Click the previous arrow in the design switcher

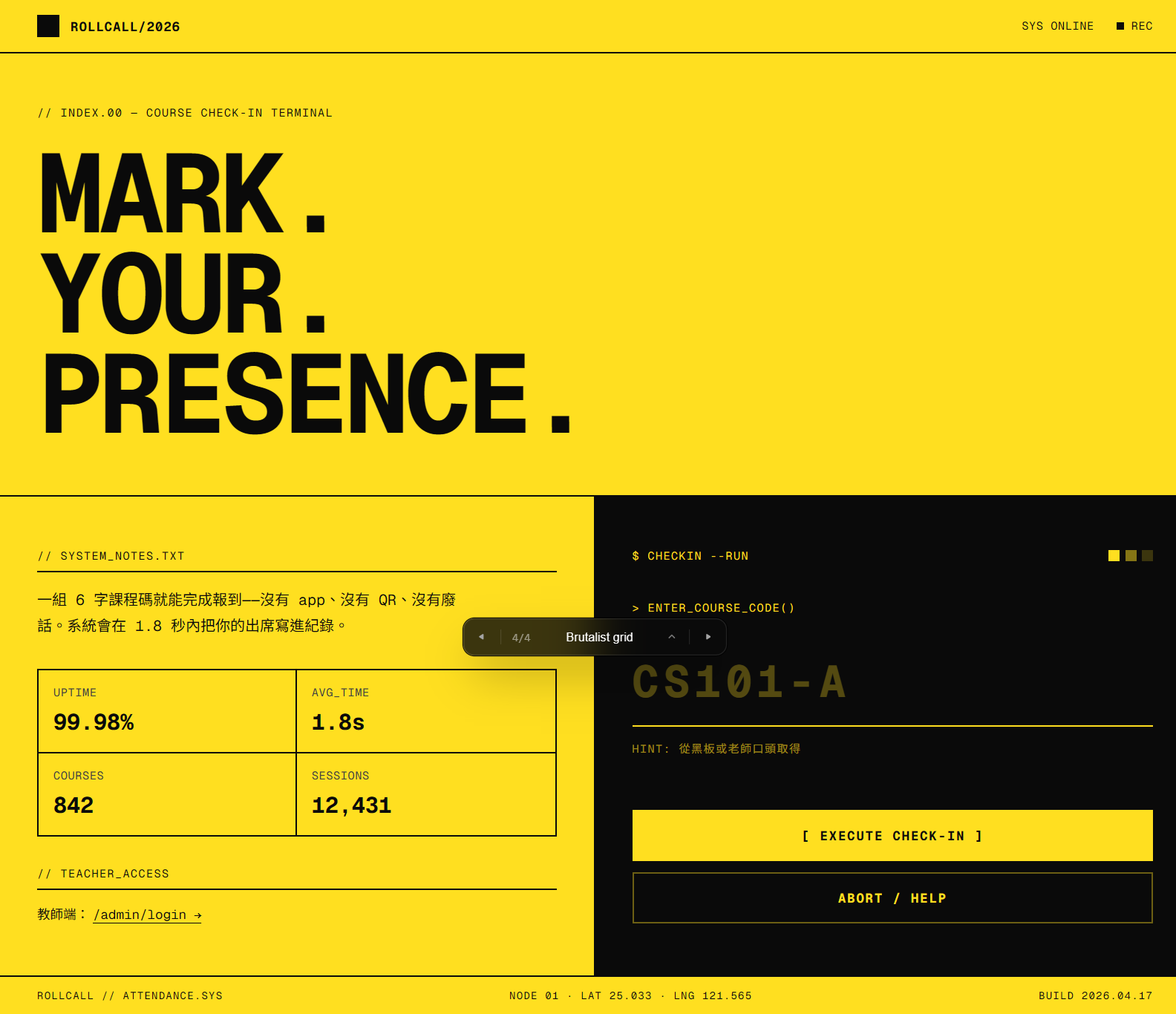pyautogui.click(x=481, y=637)
